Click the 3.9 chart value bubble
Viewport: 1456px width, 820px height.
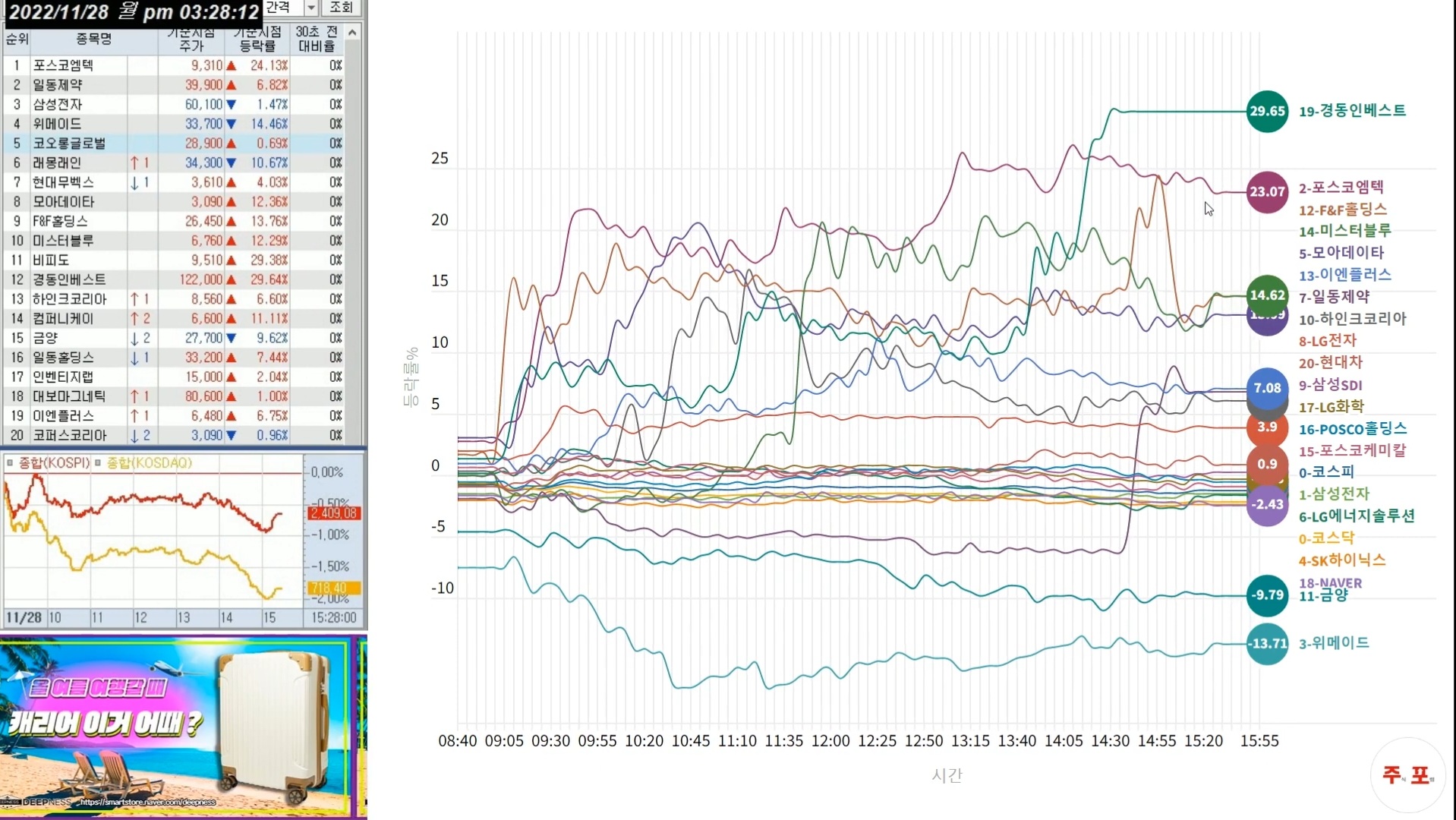tap(1267, 427)
